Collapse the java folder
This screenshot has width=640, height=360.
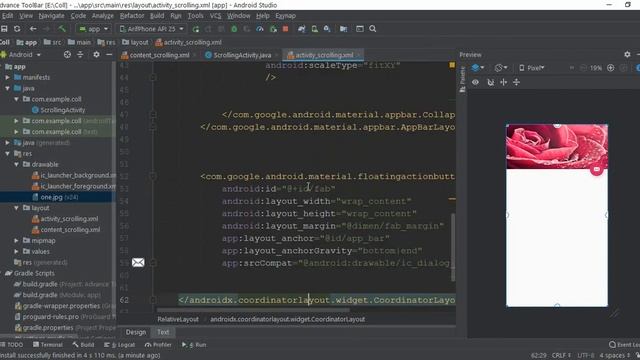(x=7, y=88)
